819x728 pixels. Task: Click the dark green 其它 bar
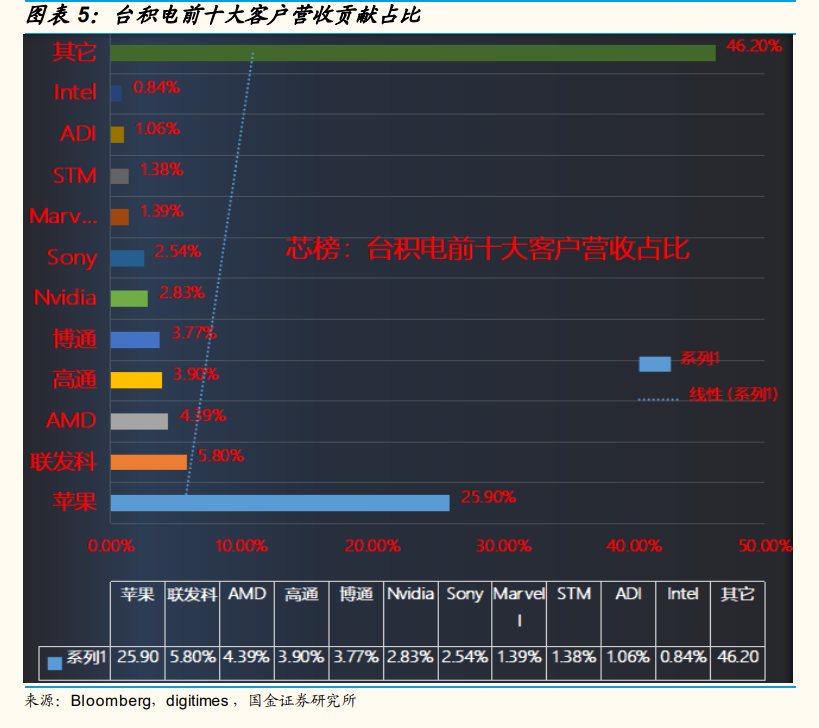click(413, 53)
